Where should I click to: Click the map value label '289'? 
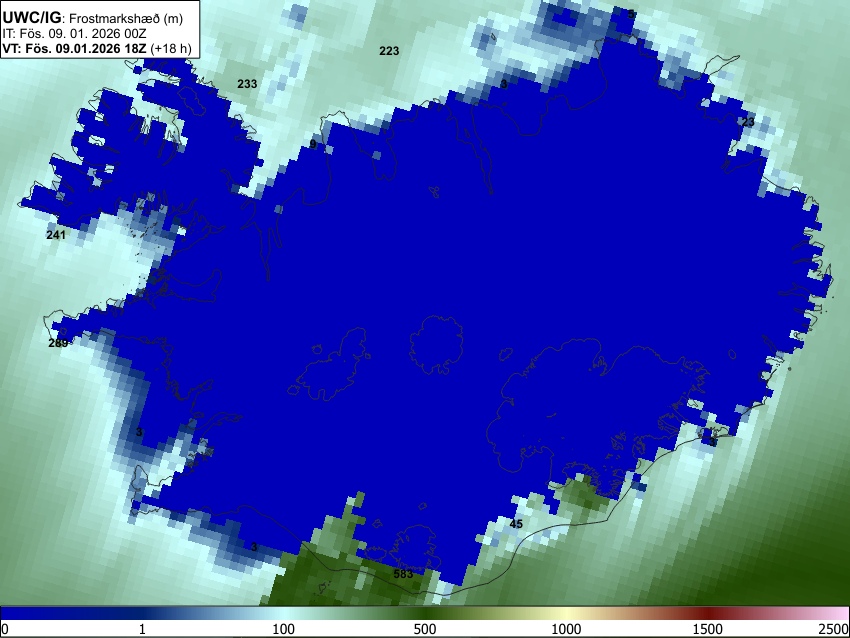58,343
